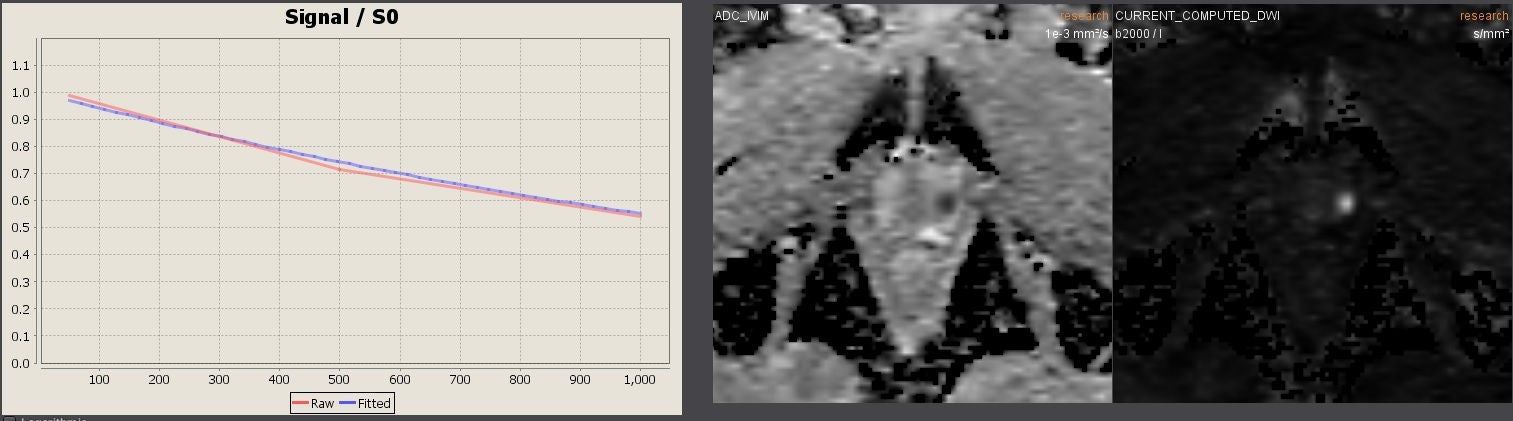The height and width of the screenshot is (421, 1513).
Task: Click the 0.8 y-axis tick label
Action: (x=20, y=147)
